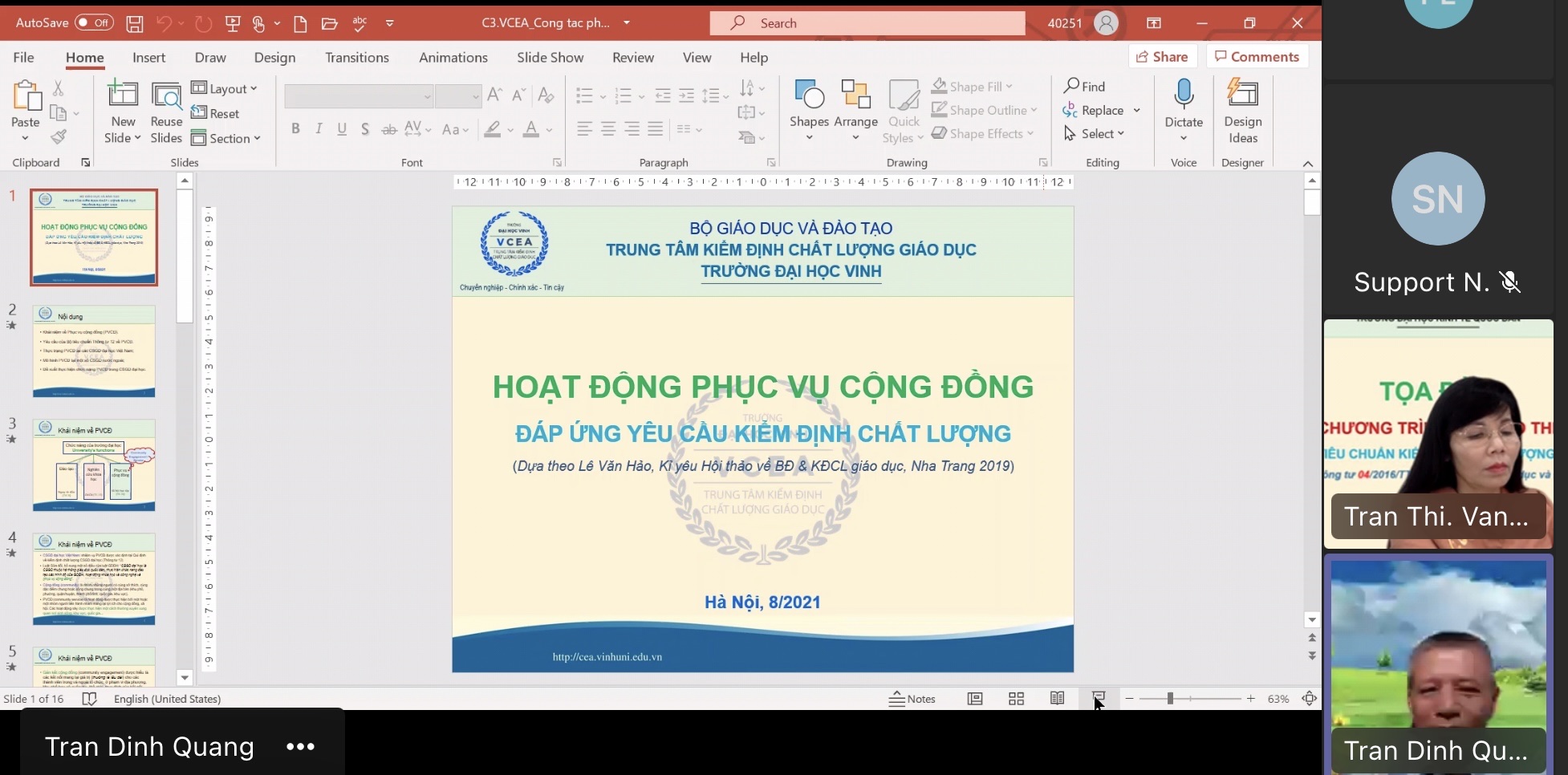The height and width of the screenshot is (775, 1568).
Task: Open the File tab
Action: [x=24, y=57]
